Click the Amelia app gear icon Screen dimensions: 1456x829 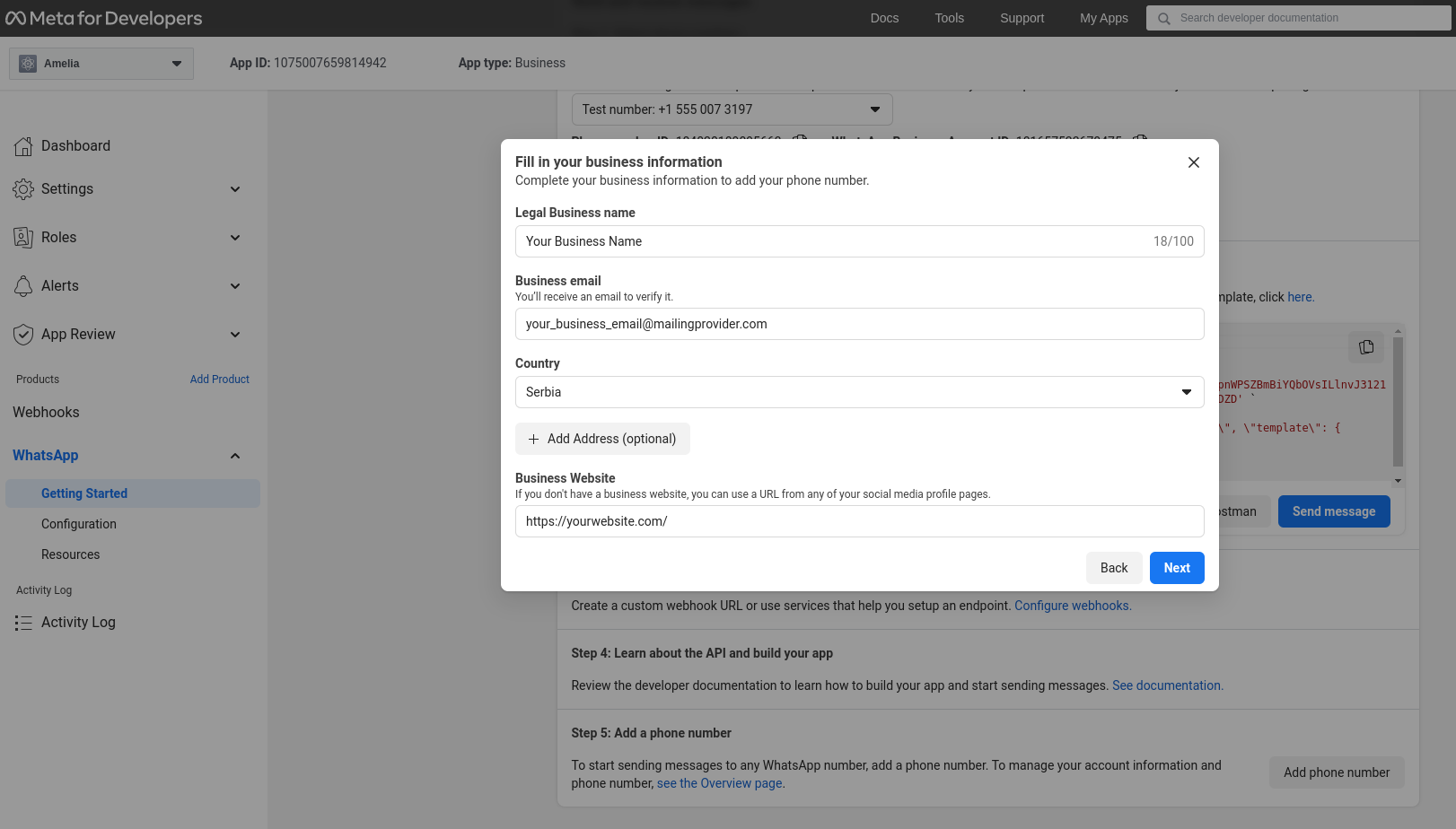pyautogui.click(x=28, y=64)
